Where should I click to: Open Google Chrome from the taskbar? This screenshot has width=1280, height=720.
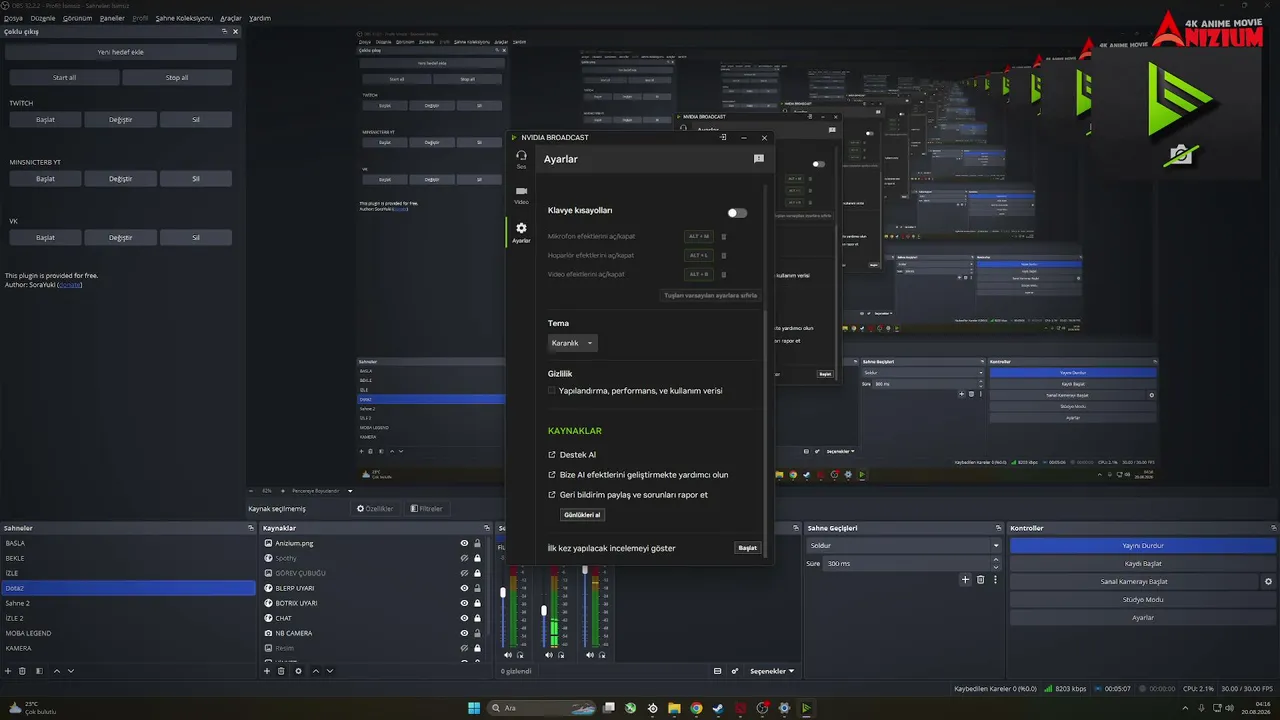point(696,708)
